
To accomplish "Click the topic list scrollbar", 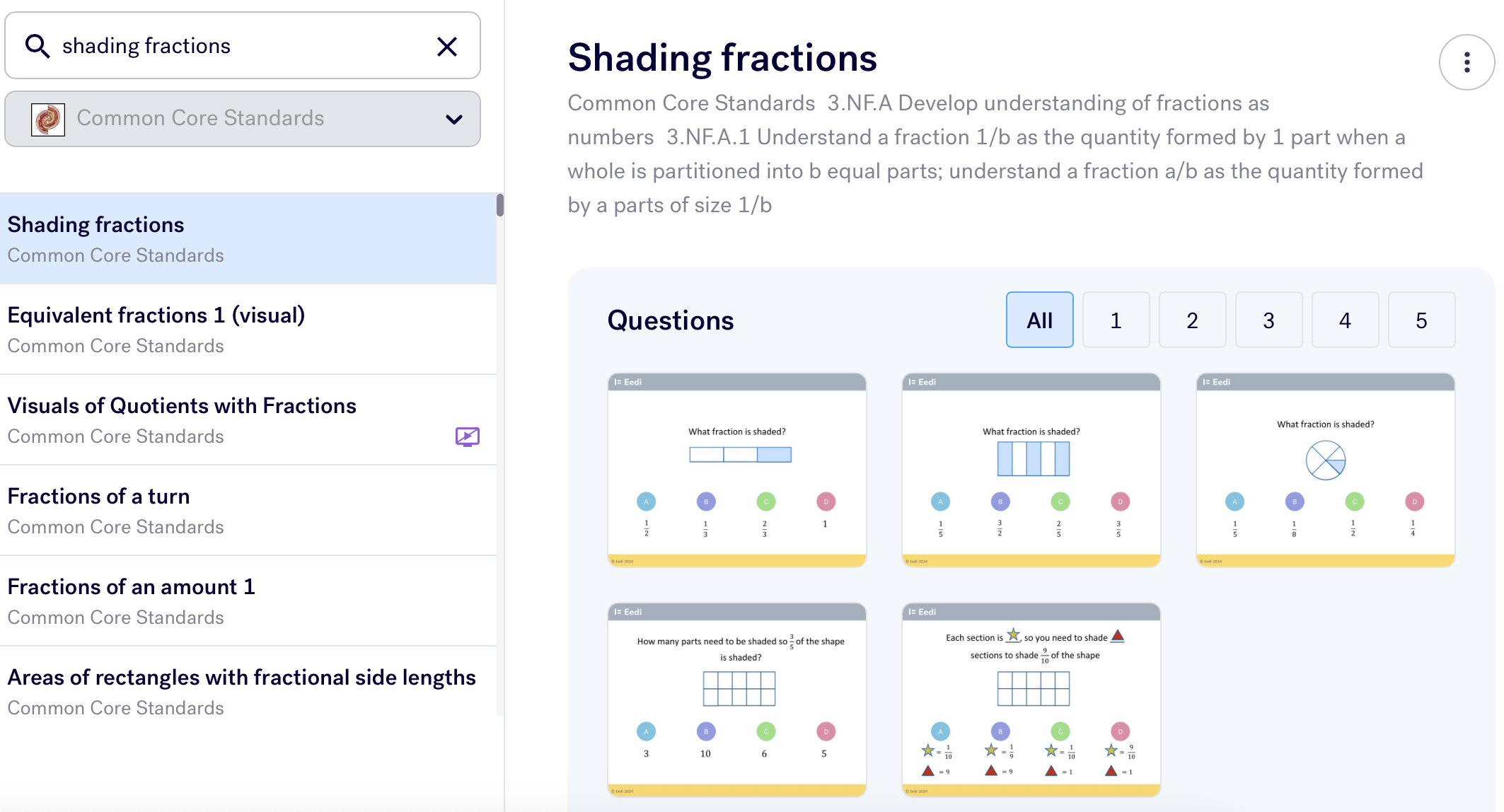I will point(500,205).
